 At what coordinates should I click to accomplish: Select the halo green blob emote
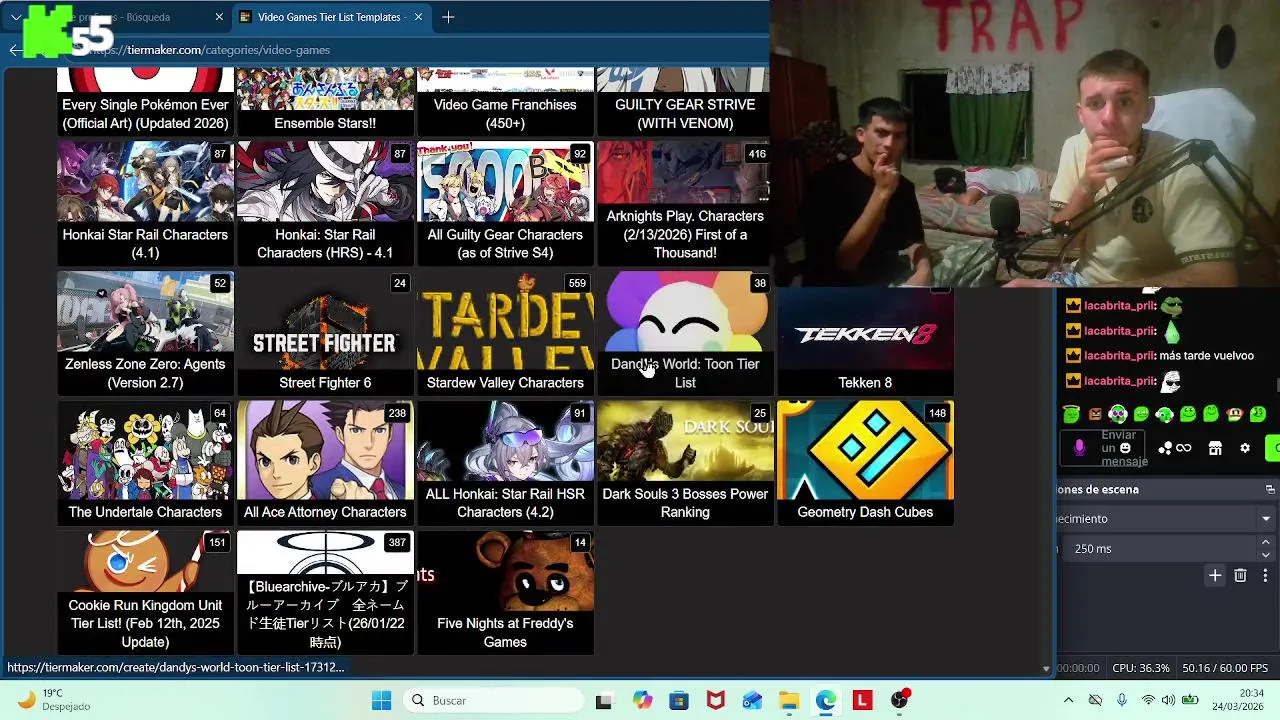pyautogui.click(x=1072, y=413)
